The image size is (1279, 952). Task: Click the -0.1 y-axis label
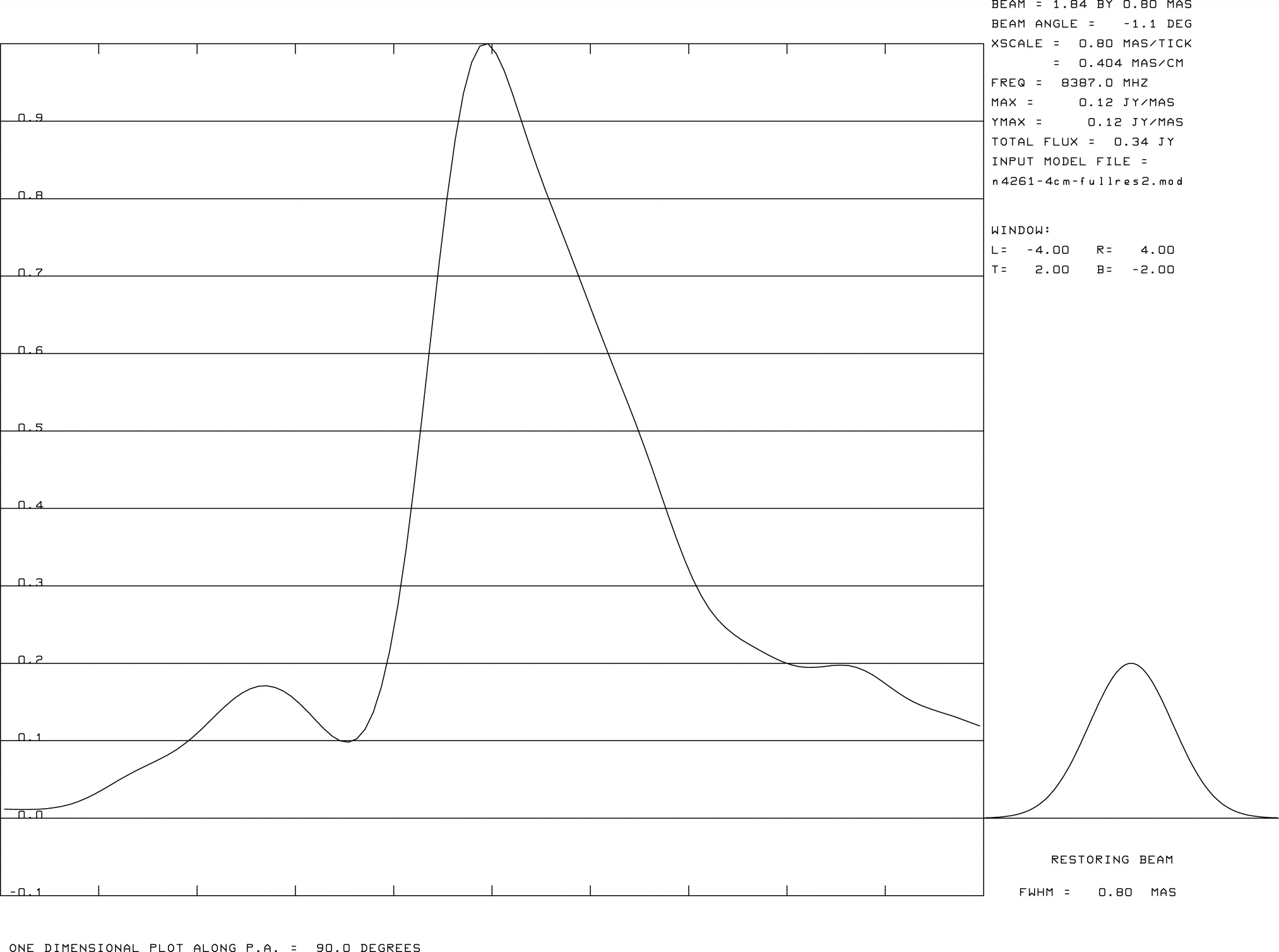click(25, 892)
